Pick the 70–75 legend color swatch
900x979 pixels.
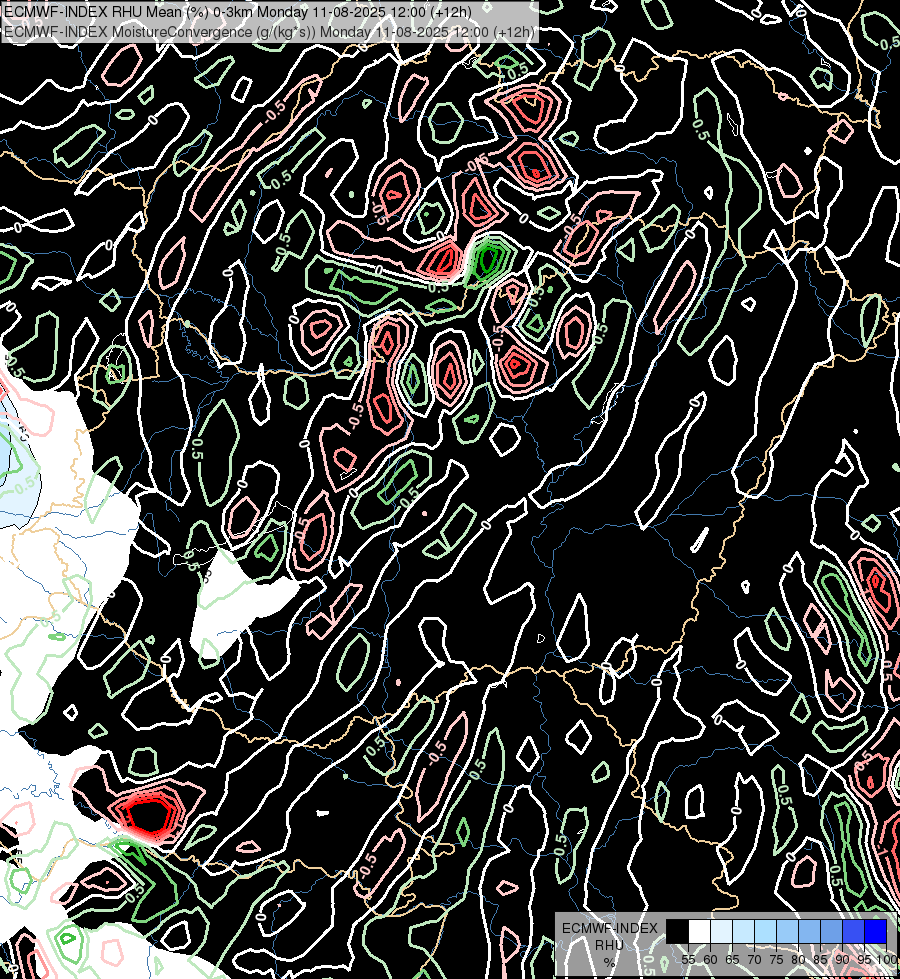click(765, 931)
